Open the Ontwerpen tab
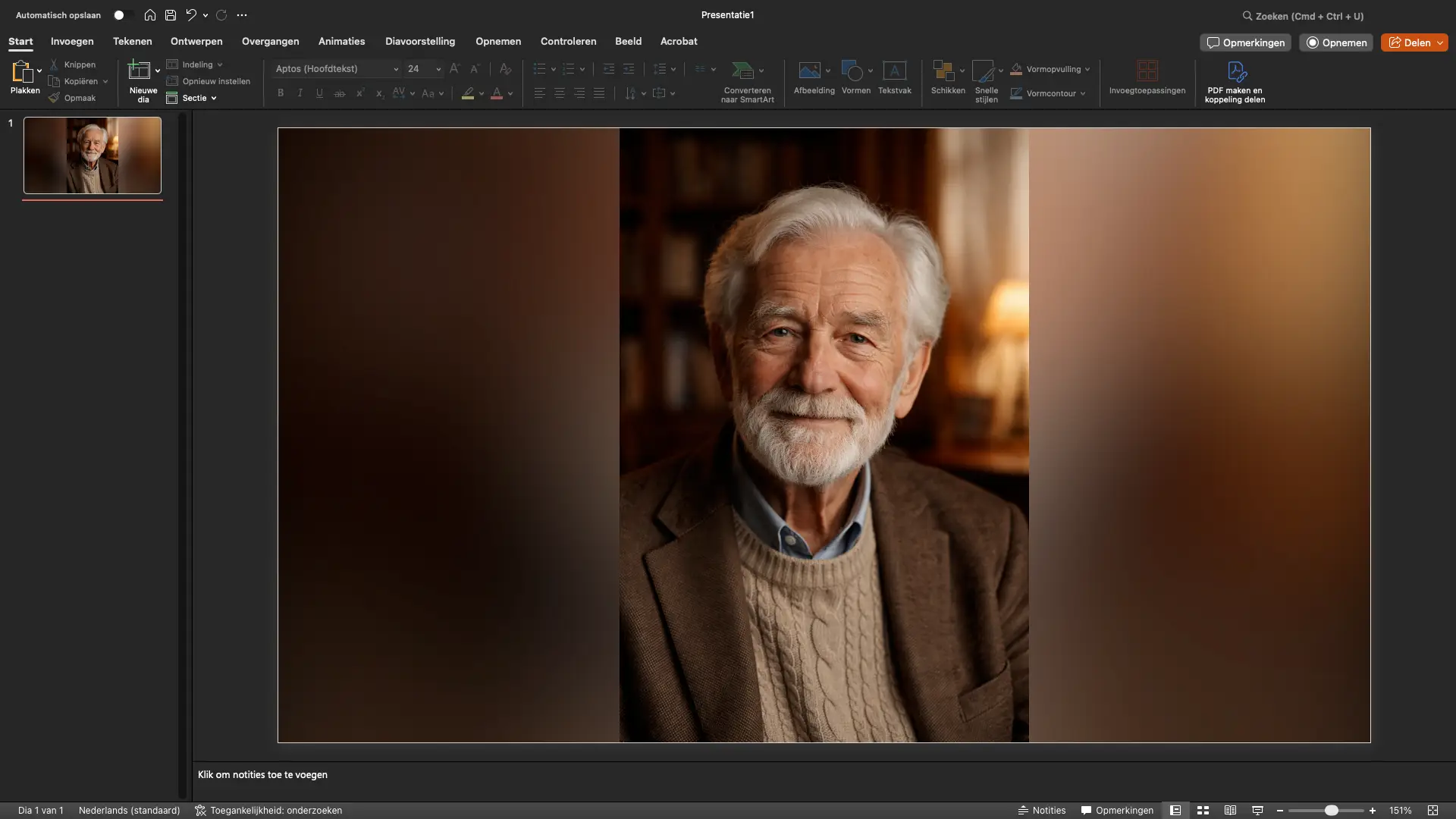This screenshot has height=819, width=1456. [x=196, y=42]
